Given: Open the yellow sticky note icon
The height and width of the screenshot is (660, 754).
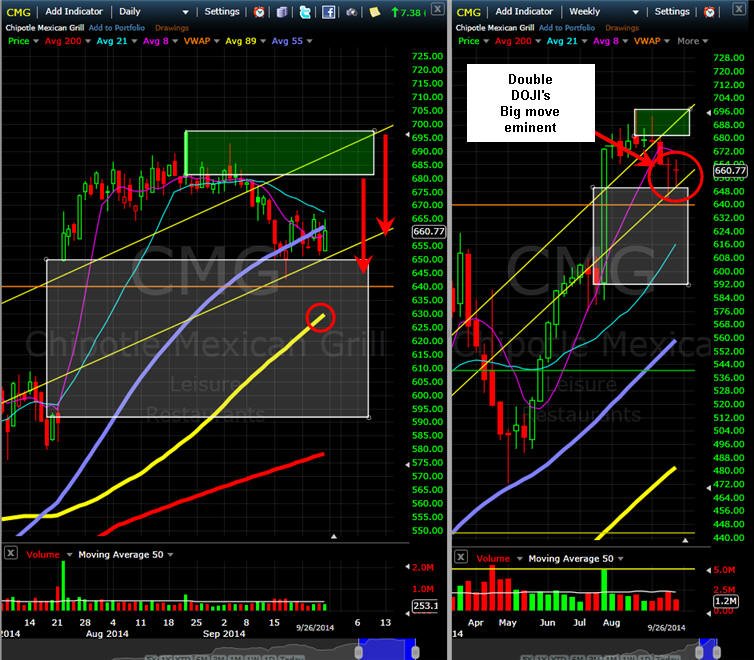Looking at the screenshot, I should coord(374,12).
